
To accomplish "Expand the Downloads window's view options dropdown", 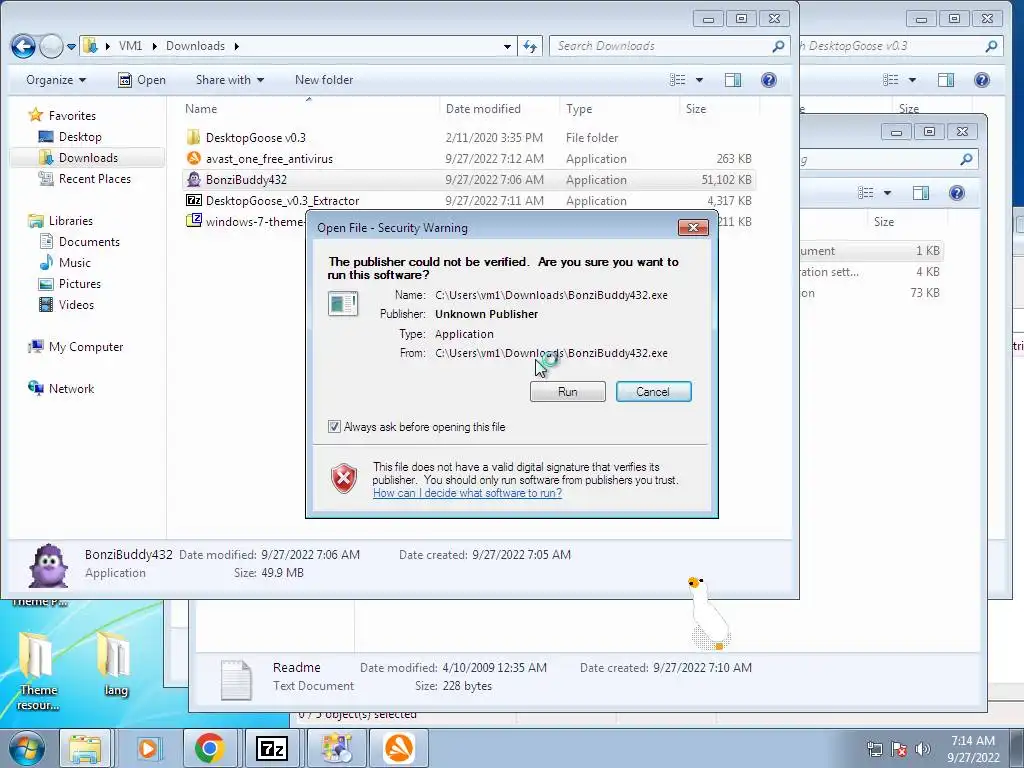I will (x=699, y=80).
